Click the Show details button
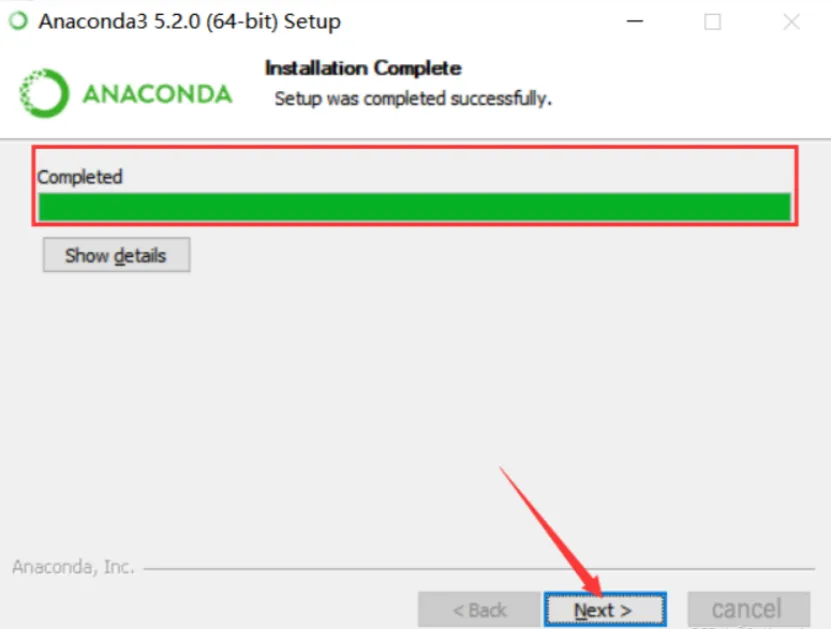The image size is (831, 630). 117,255
